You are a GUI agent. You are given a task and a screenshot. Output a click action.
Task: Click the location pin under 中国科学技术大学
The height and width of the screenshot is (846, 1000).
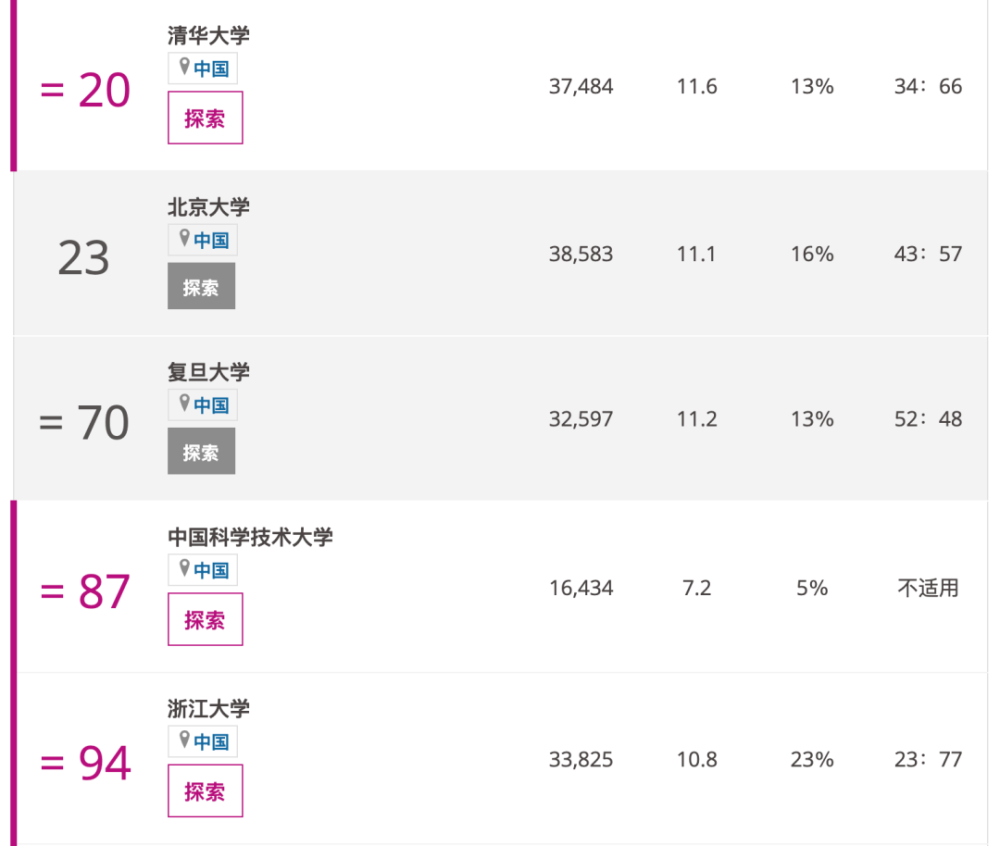(184, 568)
